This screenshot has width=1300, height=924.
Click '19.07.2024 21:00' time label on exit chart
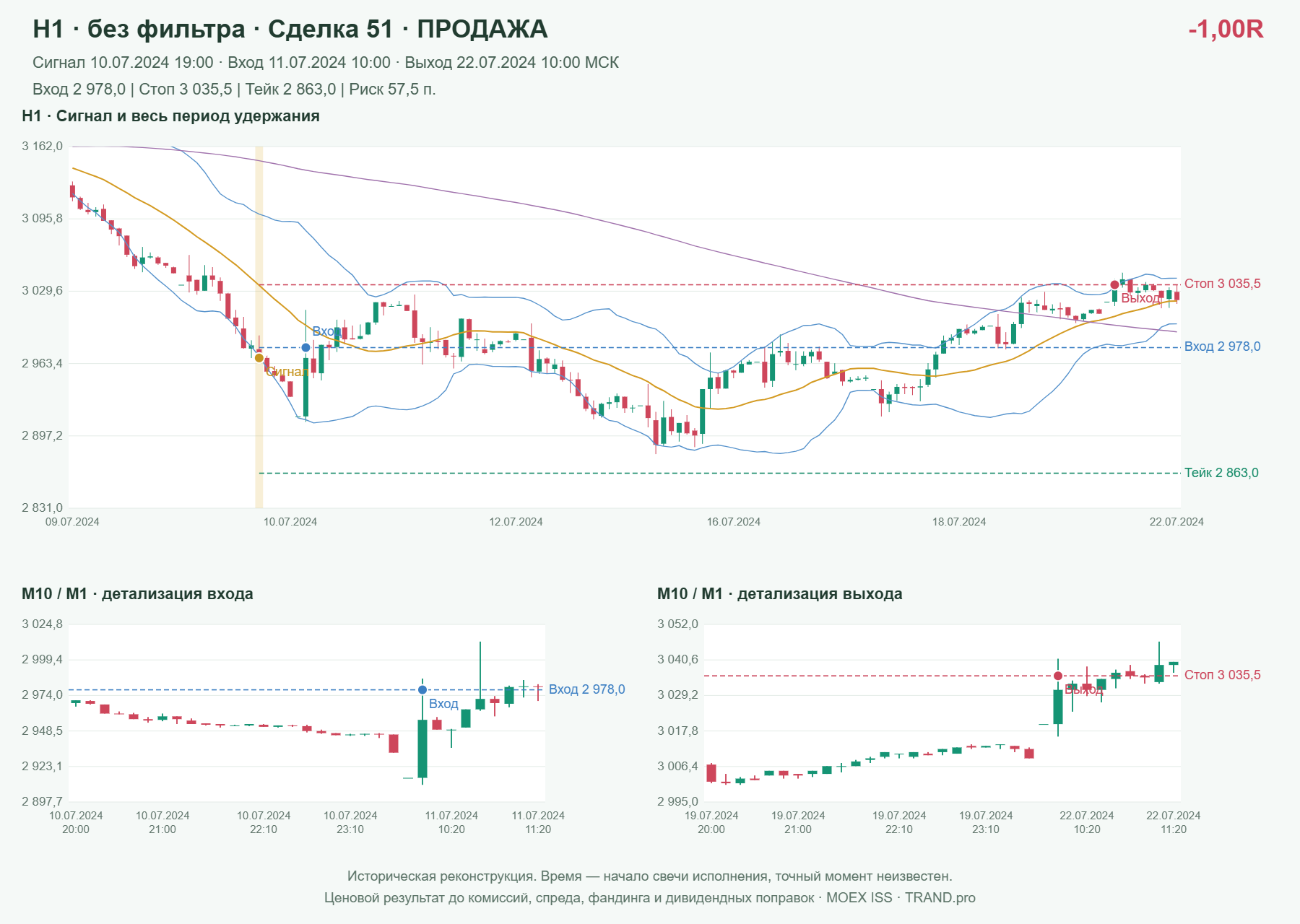point(798,822)
